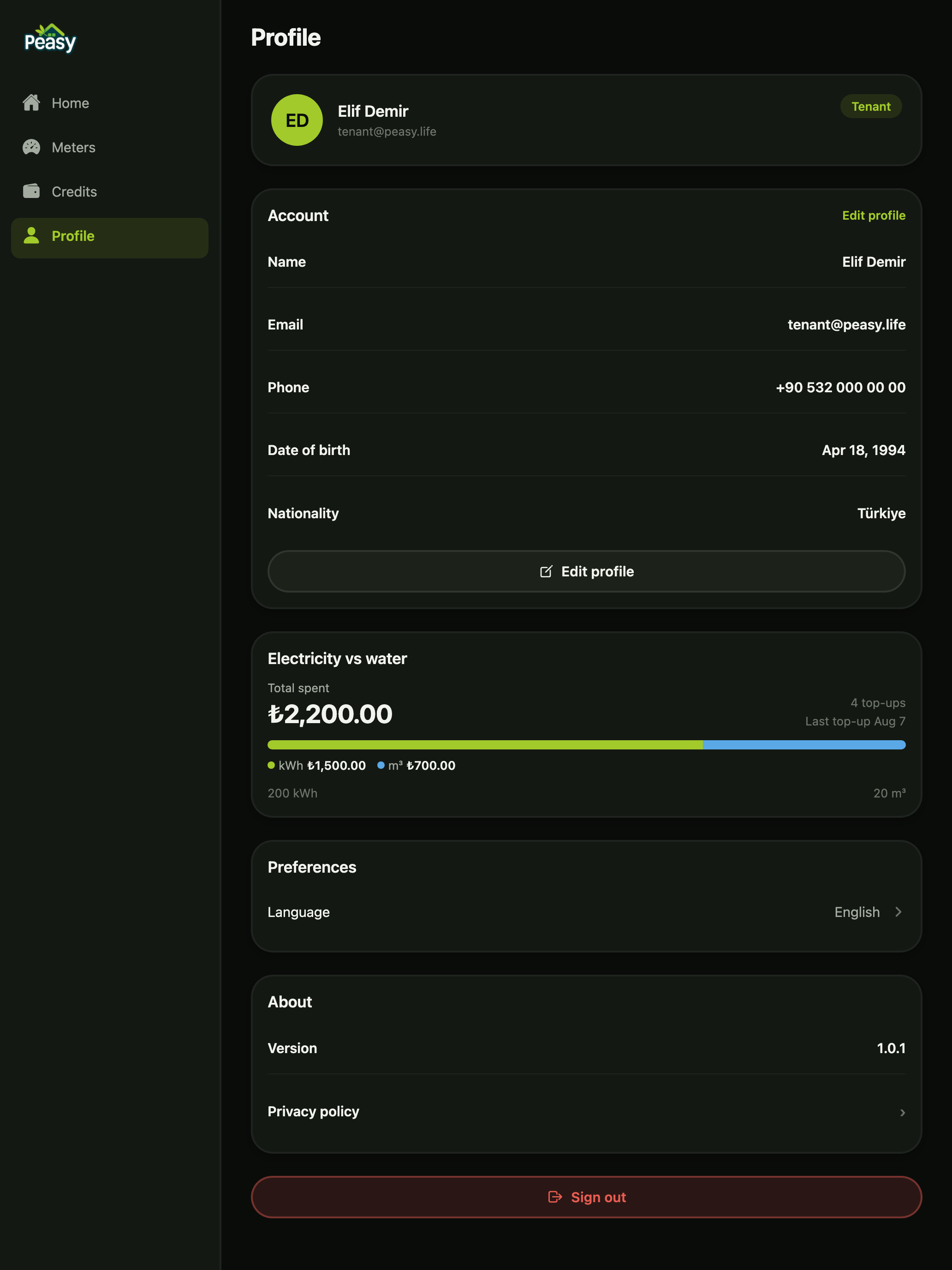Click the 20 m³ usage label
This screenshot has height=1270, width=952.
pyautogui.click(x=889, y=793)
